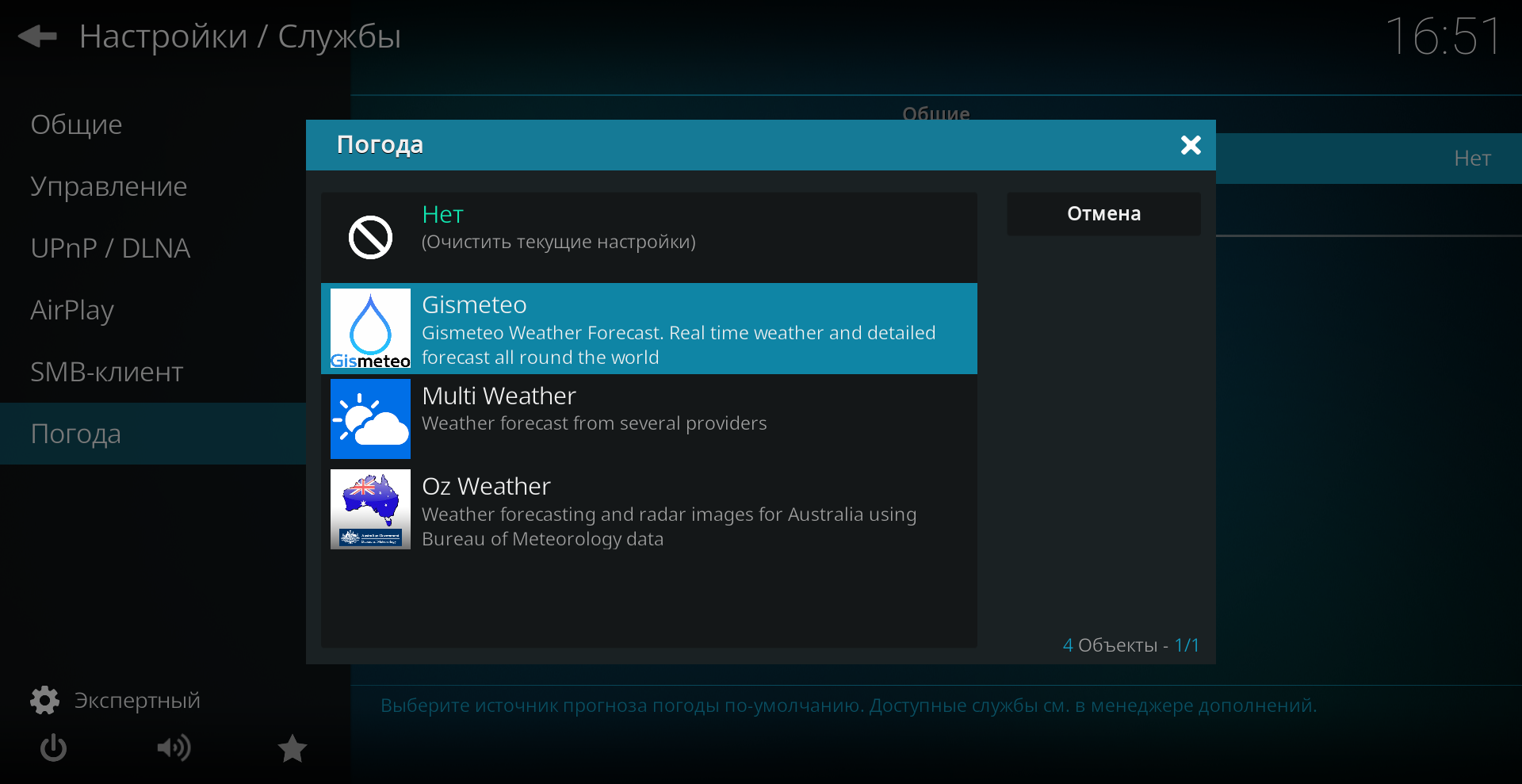
Task: Click the settings level gear icon
Action: pyautogui.click(x=44, y=700)
